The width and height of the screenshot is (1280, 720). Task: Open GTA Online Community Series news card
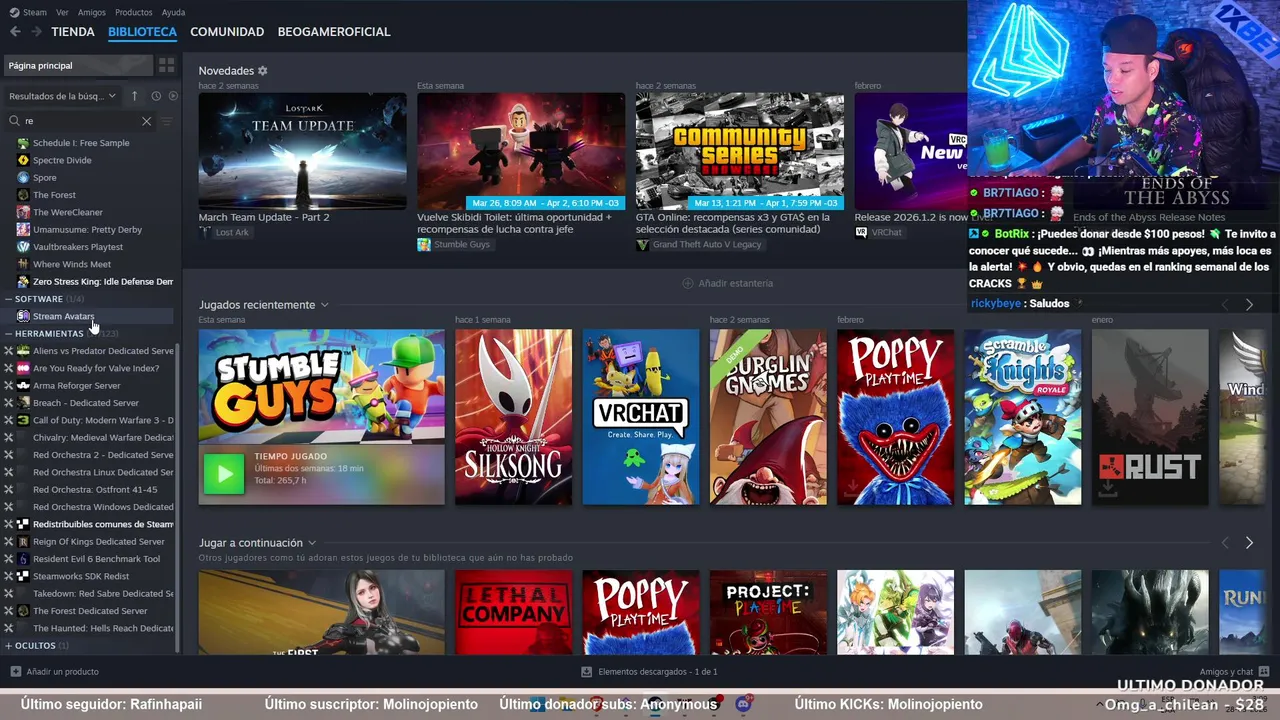pos(739,152)
